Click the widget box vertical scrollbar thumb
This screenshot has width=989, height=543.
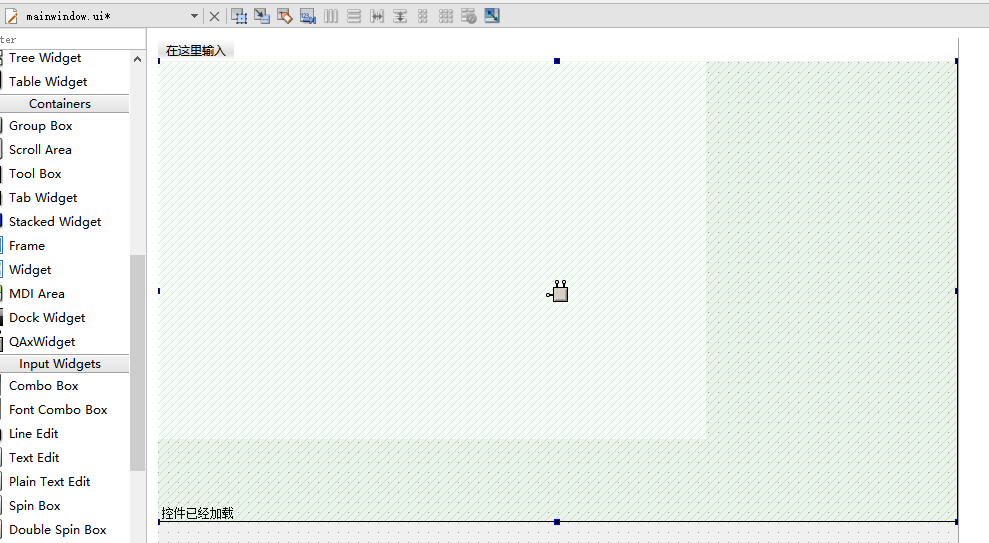[x=137, y=363]
